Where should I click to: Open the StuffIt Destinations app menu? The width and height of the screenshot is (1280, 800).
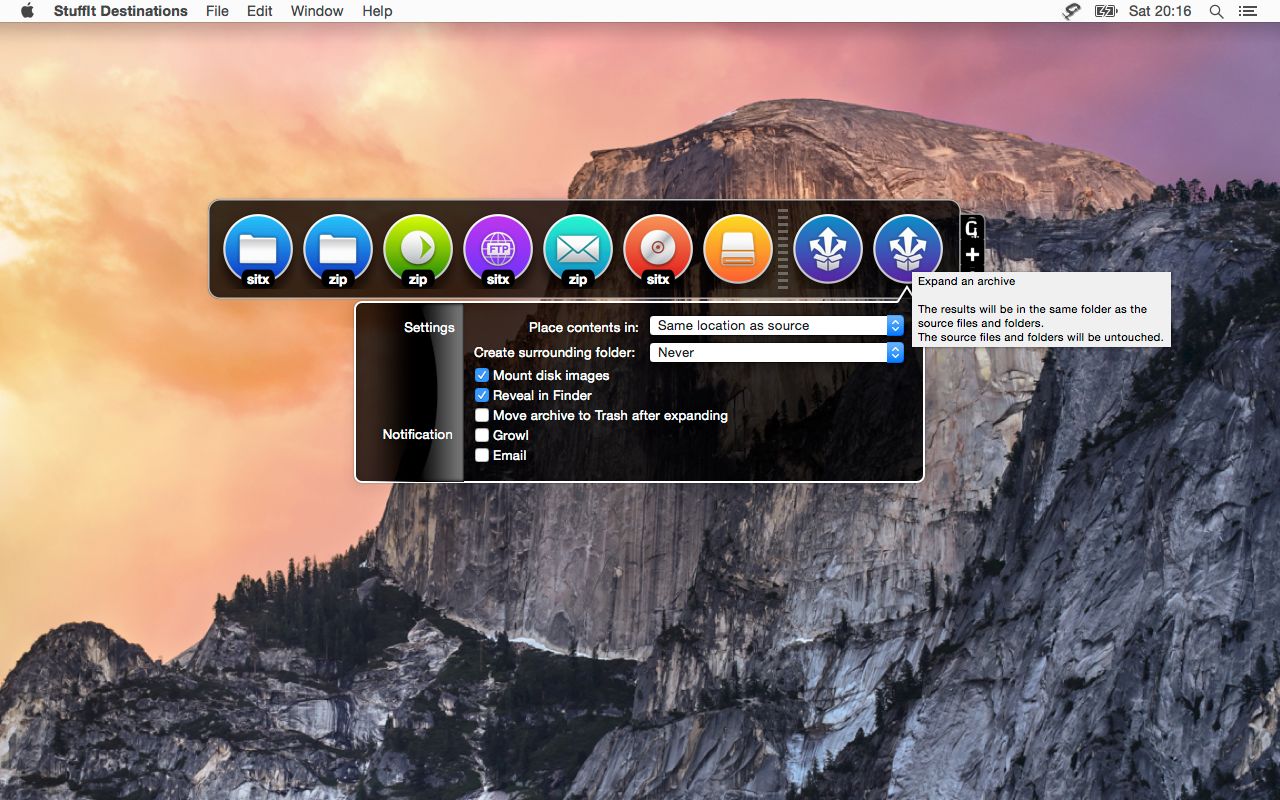click(x=121, y=11)
